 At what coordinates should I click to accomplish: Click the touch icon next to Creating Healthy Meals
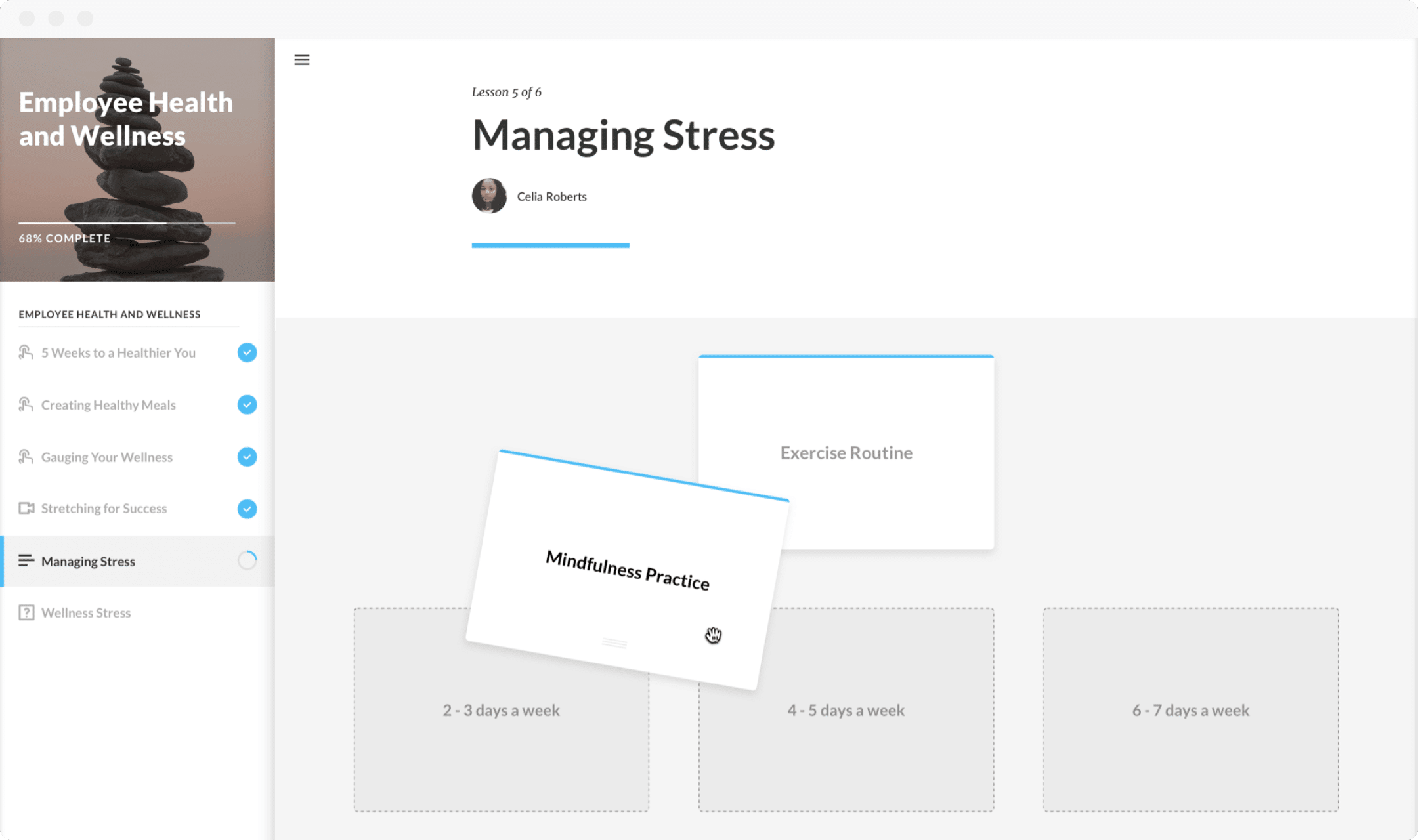[26, 405]
